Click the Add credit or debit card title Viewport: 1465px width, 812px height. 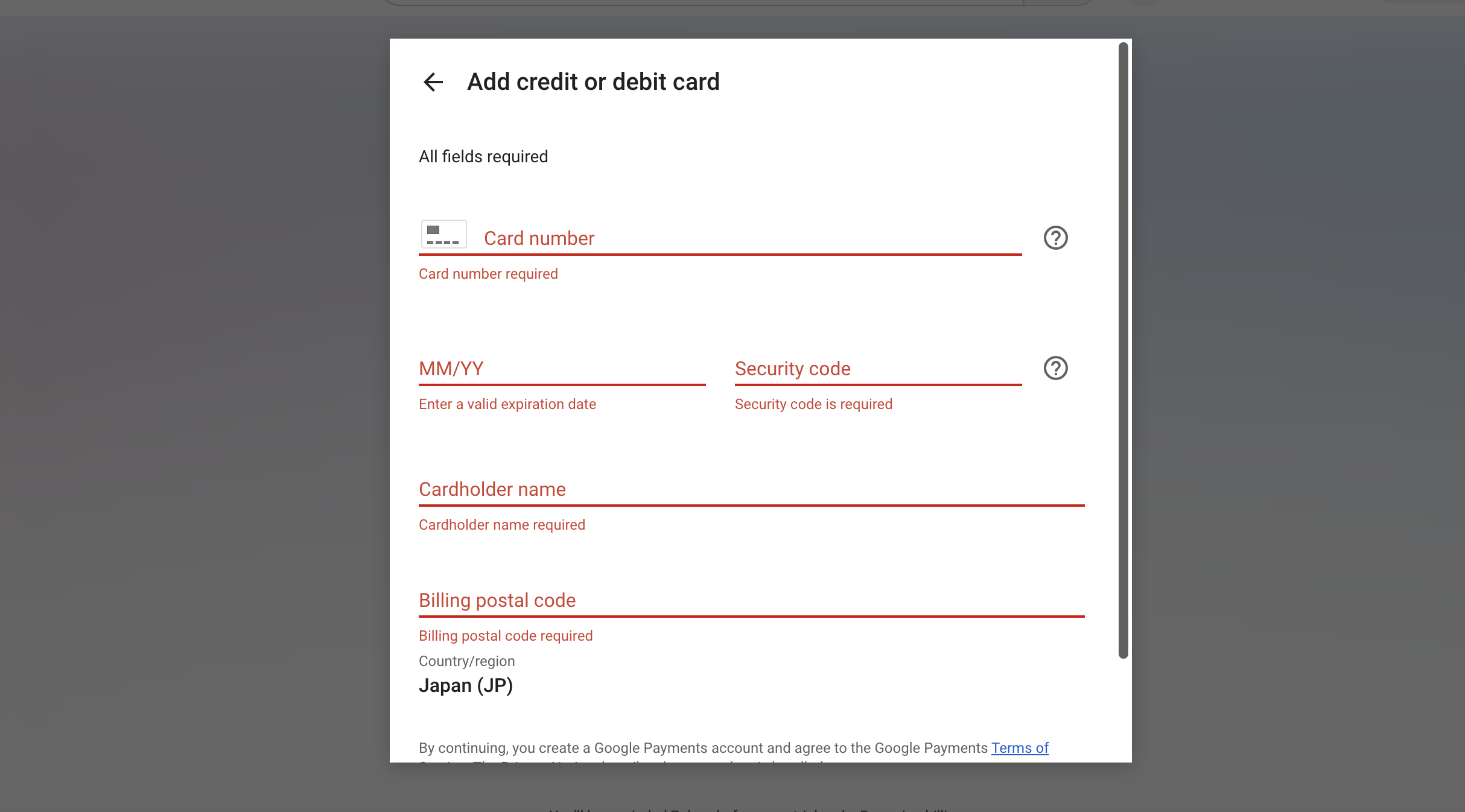tap(593, 81)
